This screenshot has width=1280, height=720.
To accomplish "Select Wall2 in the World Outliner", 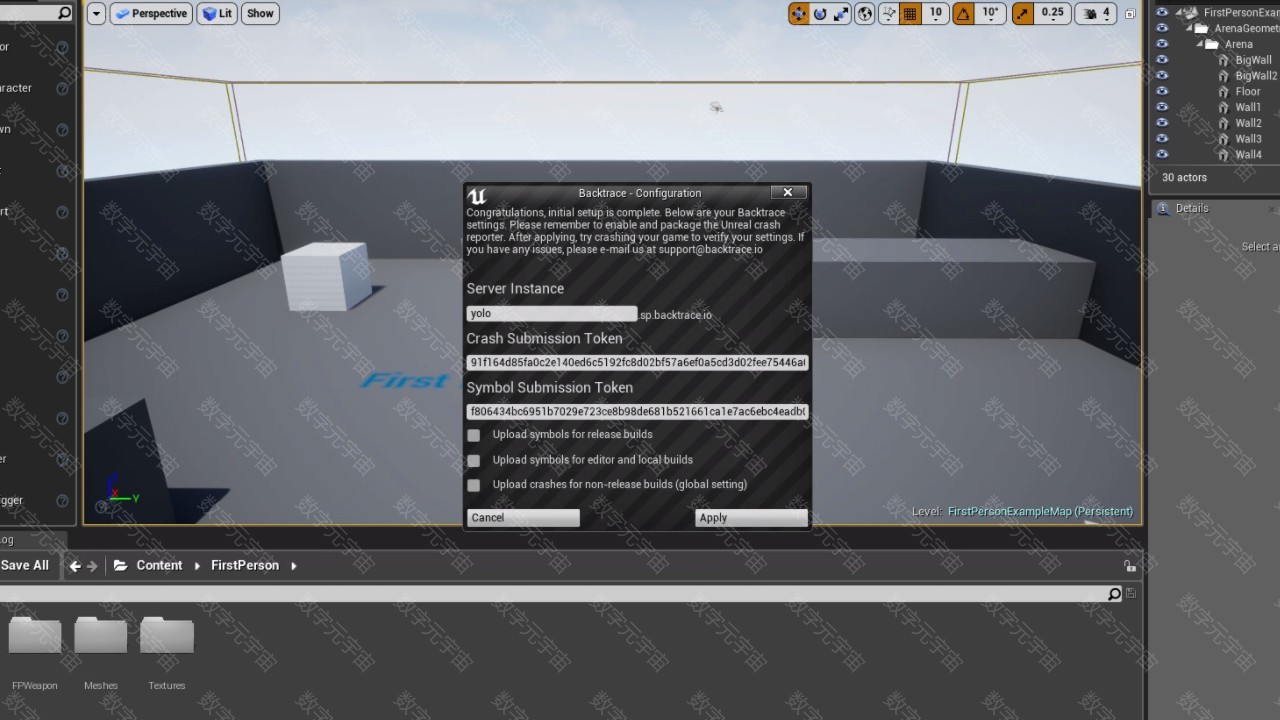I will tap(1248, 123).
